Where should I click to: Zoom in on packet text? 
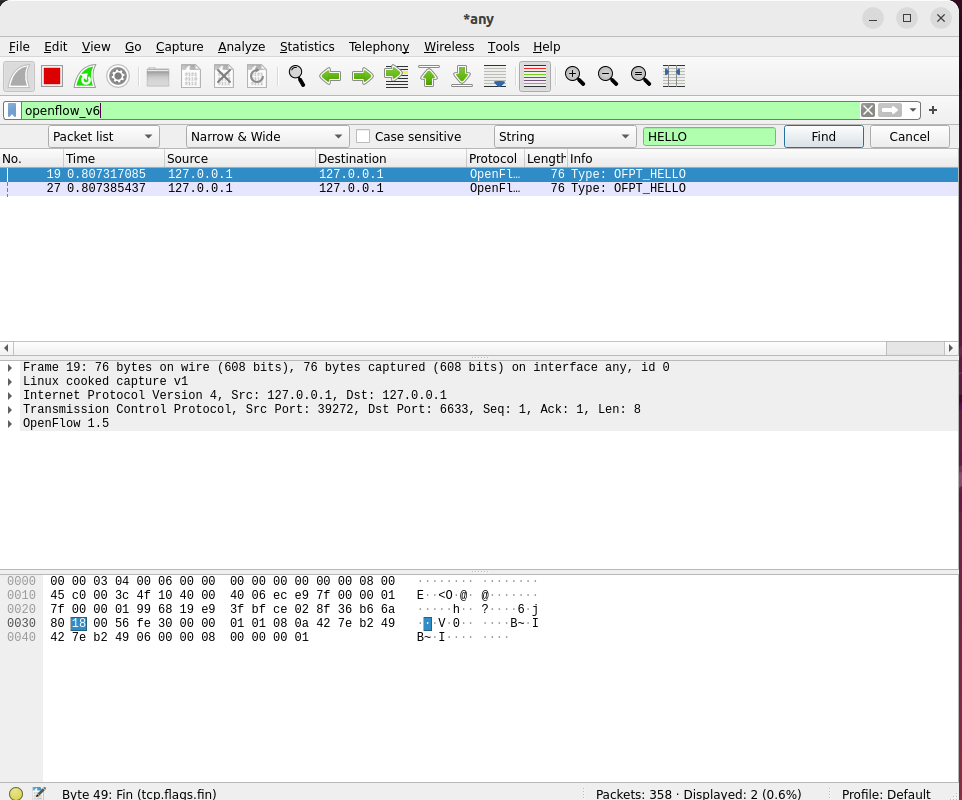[x=575, y=76]
